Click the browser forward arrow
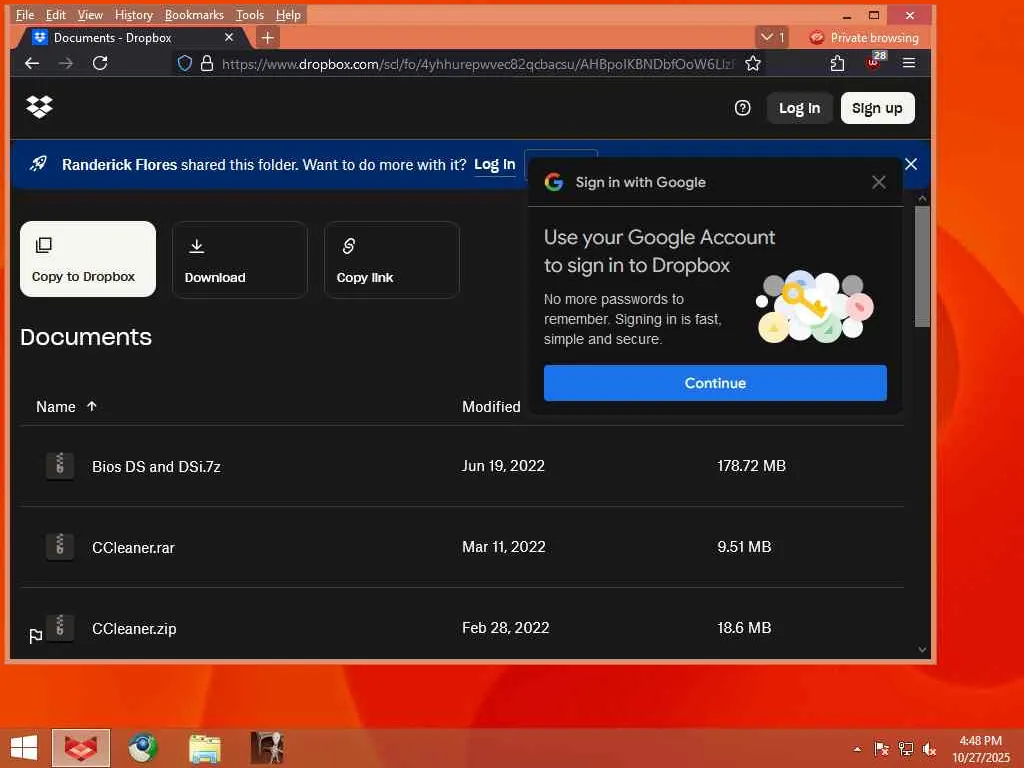Image resolution: width=1024 pixels, height=768 pixels. 66,63
